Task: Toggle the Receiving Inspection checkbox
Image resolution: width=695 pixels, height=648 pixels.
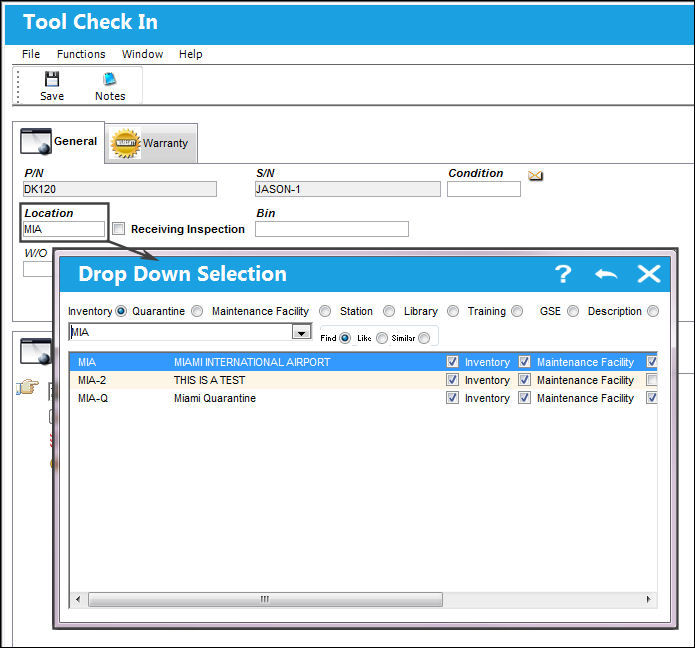Action: (118, 229)
